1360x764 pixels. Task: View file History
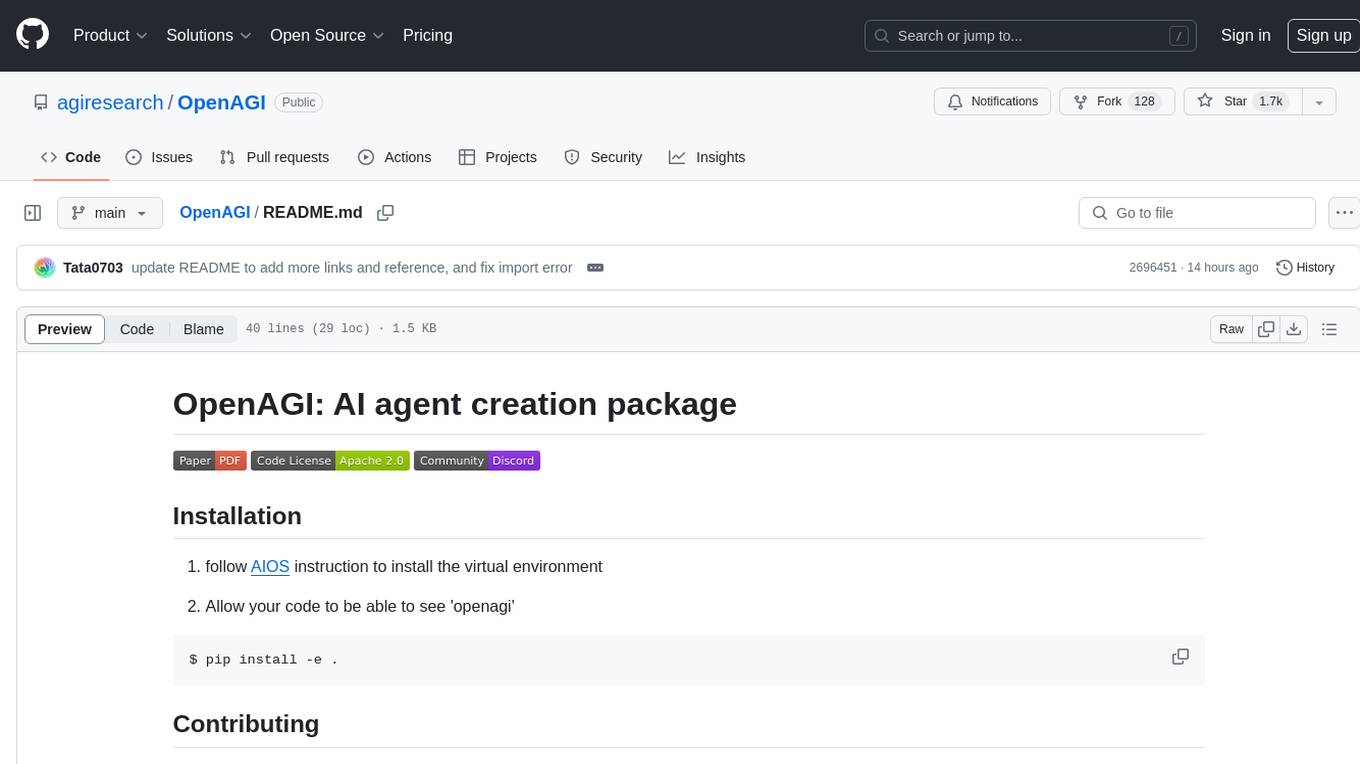1305,268
